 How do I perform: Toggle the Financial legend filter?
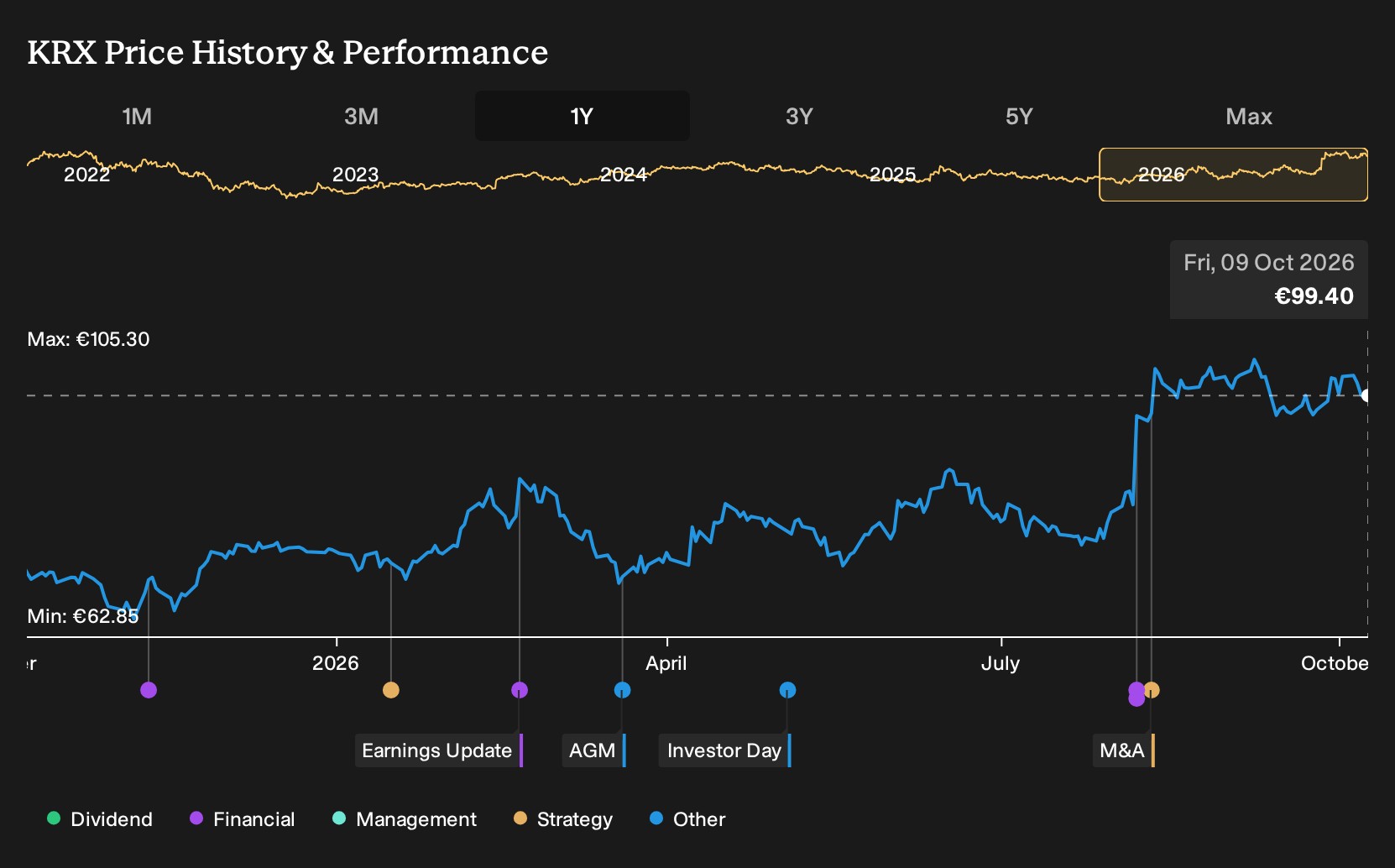tap(243, 819)
